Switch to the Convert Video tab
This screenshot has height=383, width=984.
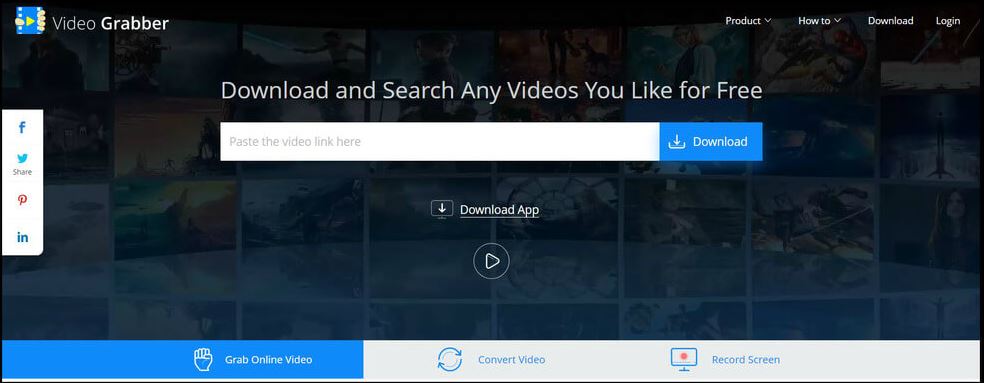491,360
